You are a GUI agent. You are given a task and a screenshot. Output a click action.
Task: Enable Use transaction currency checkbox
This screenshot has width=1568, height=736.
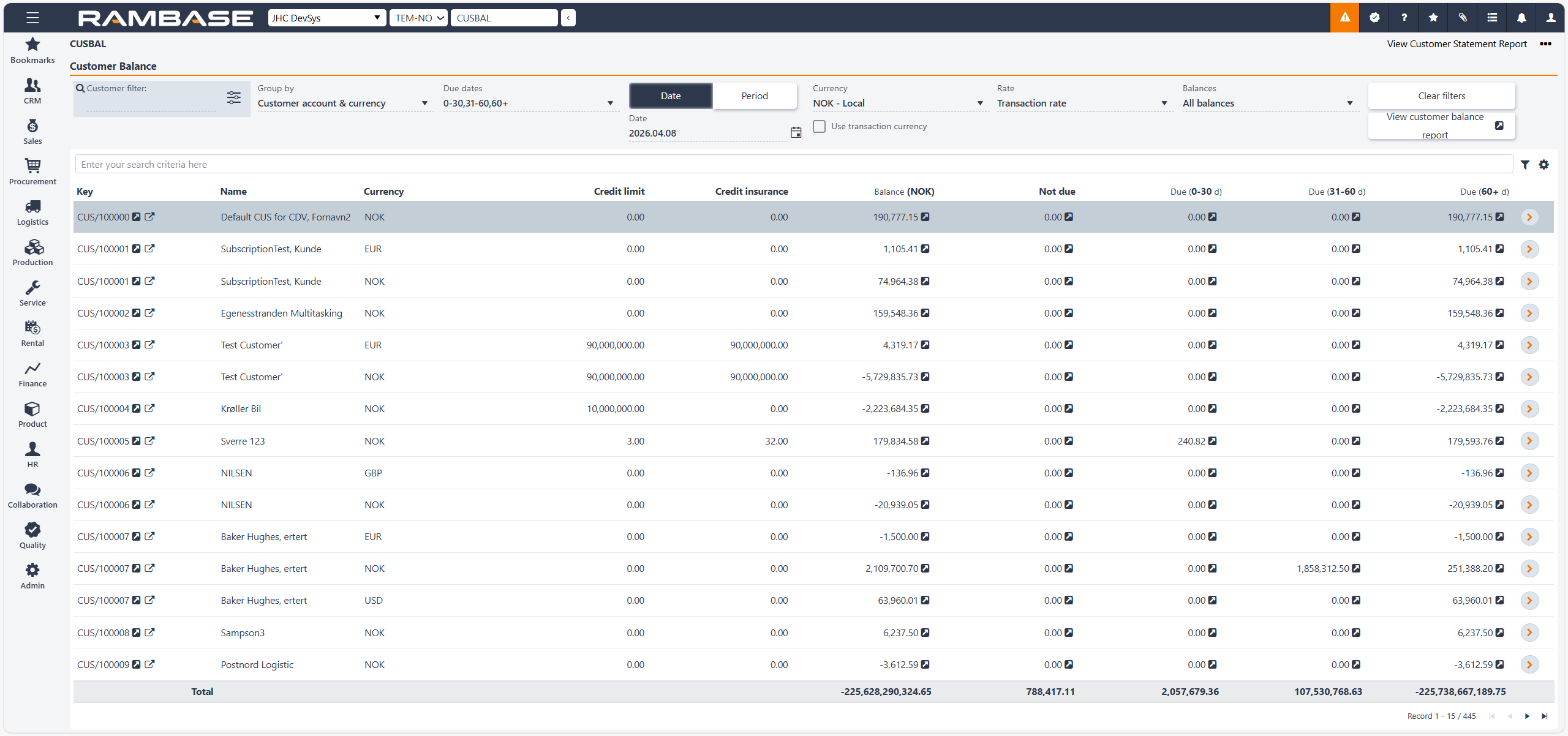pos(819,126)
